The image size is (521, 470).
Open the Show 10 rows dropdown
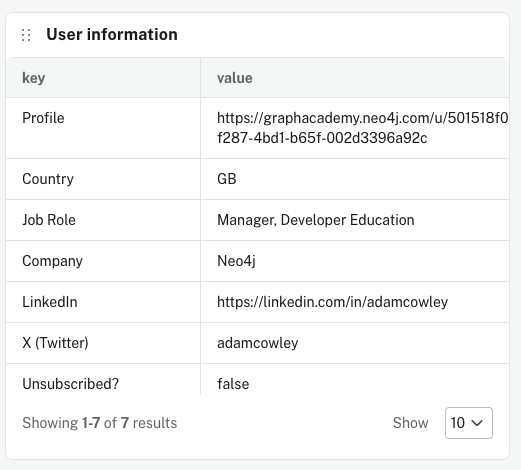(x=469, y=423)
